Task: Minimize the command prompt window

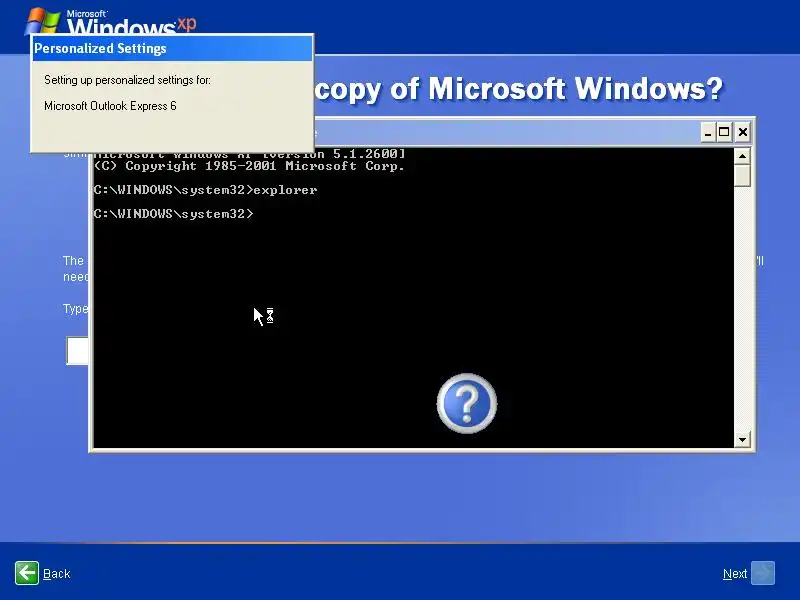Action: tap(707, 133)
